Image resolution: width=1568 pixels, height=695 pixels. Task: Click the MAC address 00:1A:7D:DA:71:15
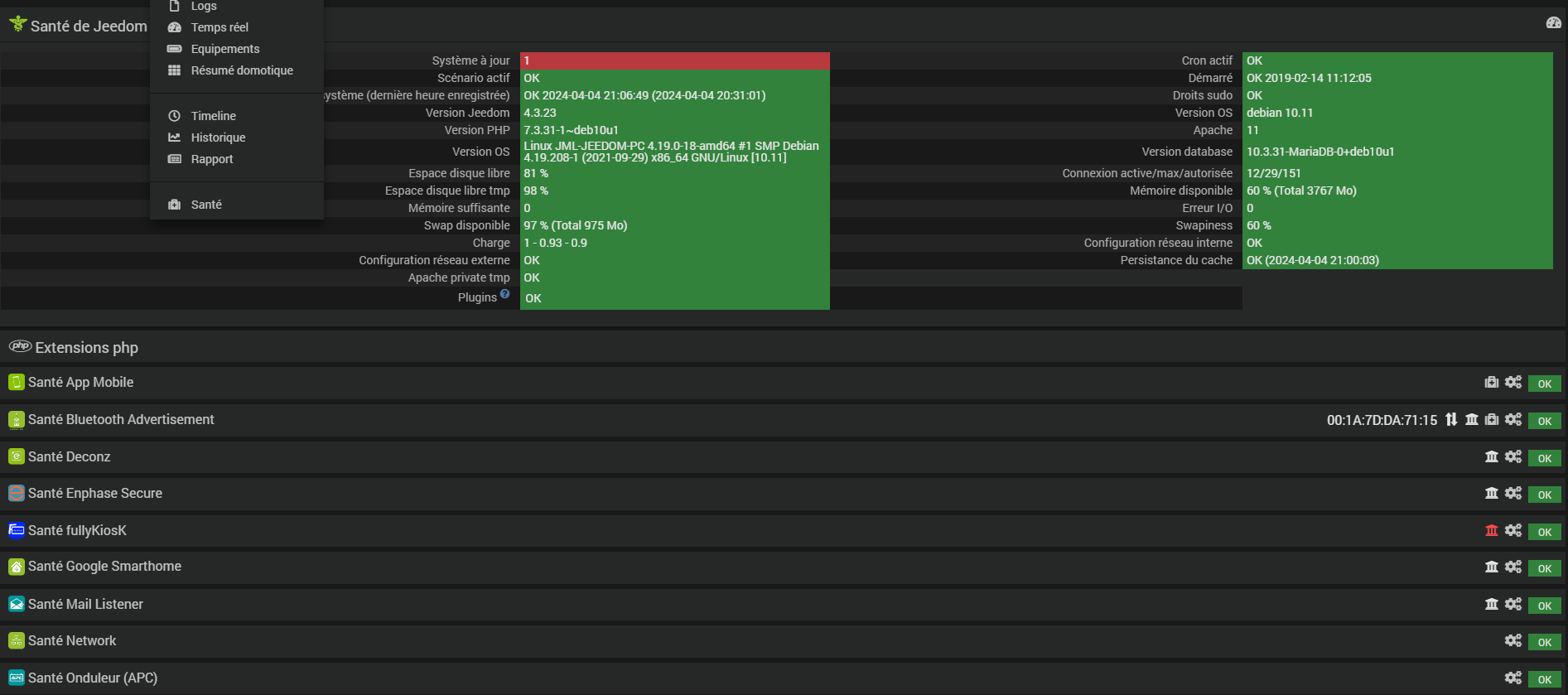pyautogui.click(x=1382, y=420)
